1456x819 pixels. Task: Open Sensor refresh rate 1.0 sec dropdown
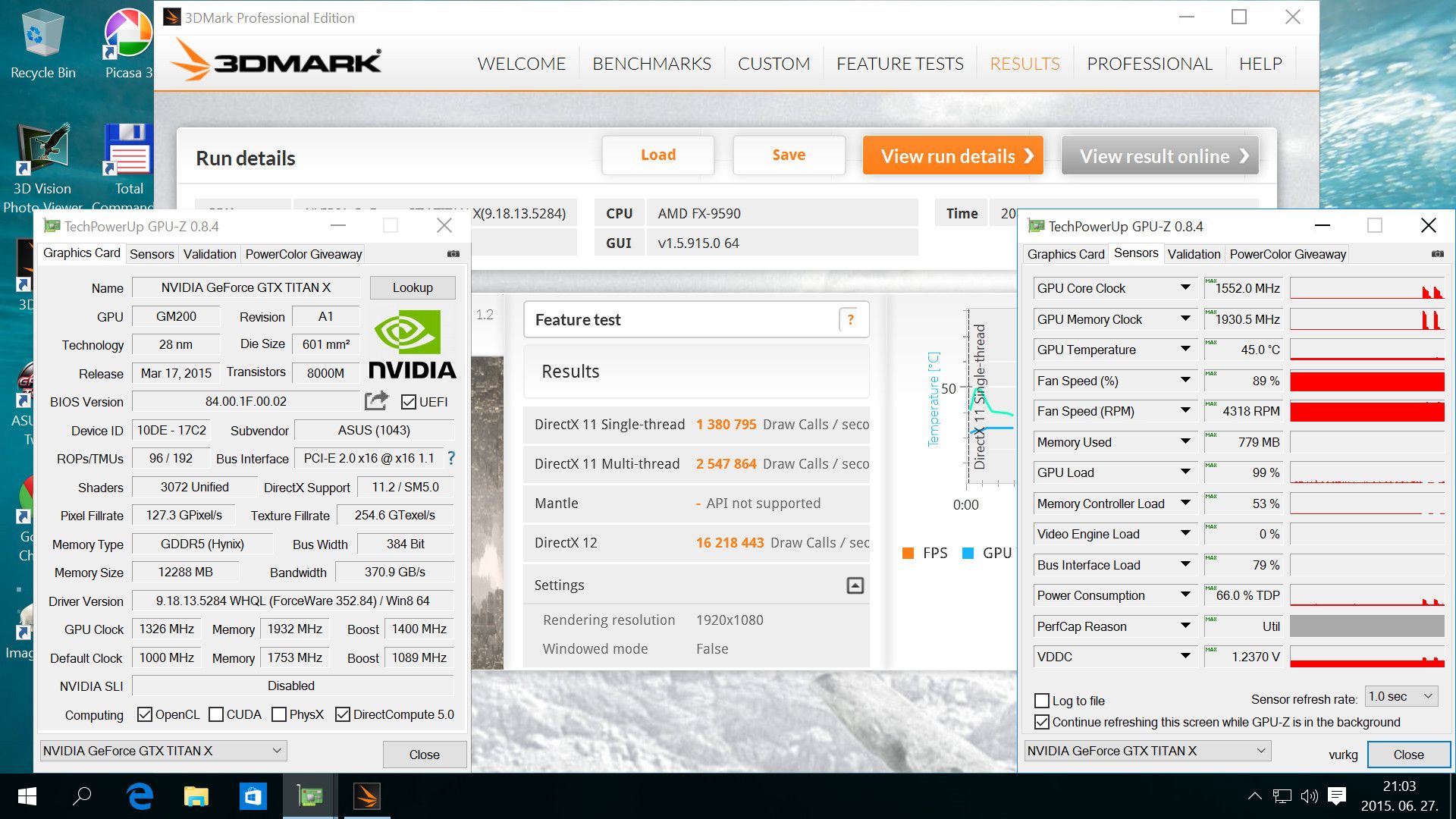(x=1401, y=696)
